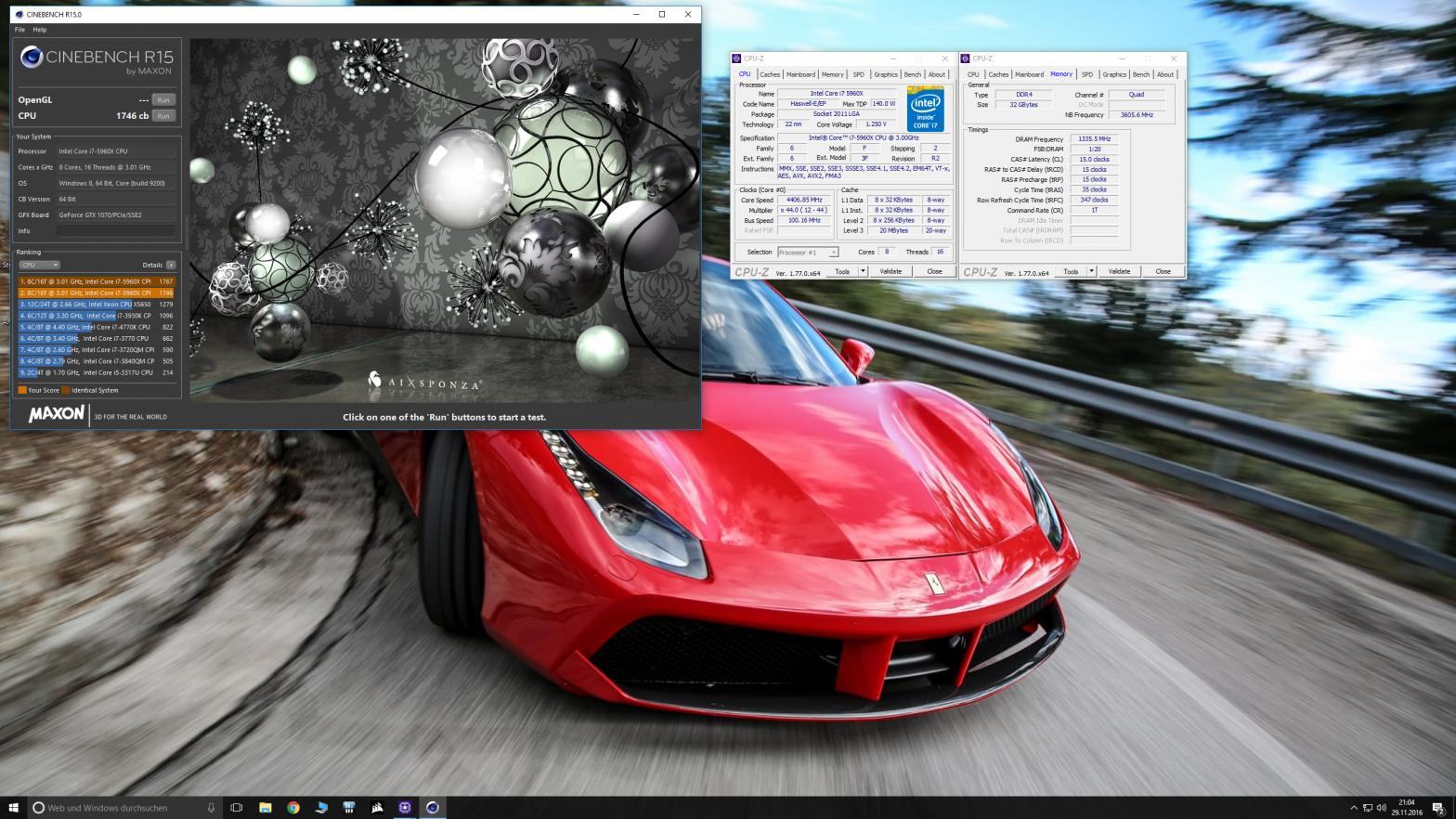Expand Tools arrow in CPU-Z memory window
This screenshot has height=819, width=1456.
coord(1091,271)
